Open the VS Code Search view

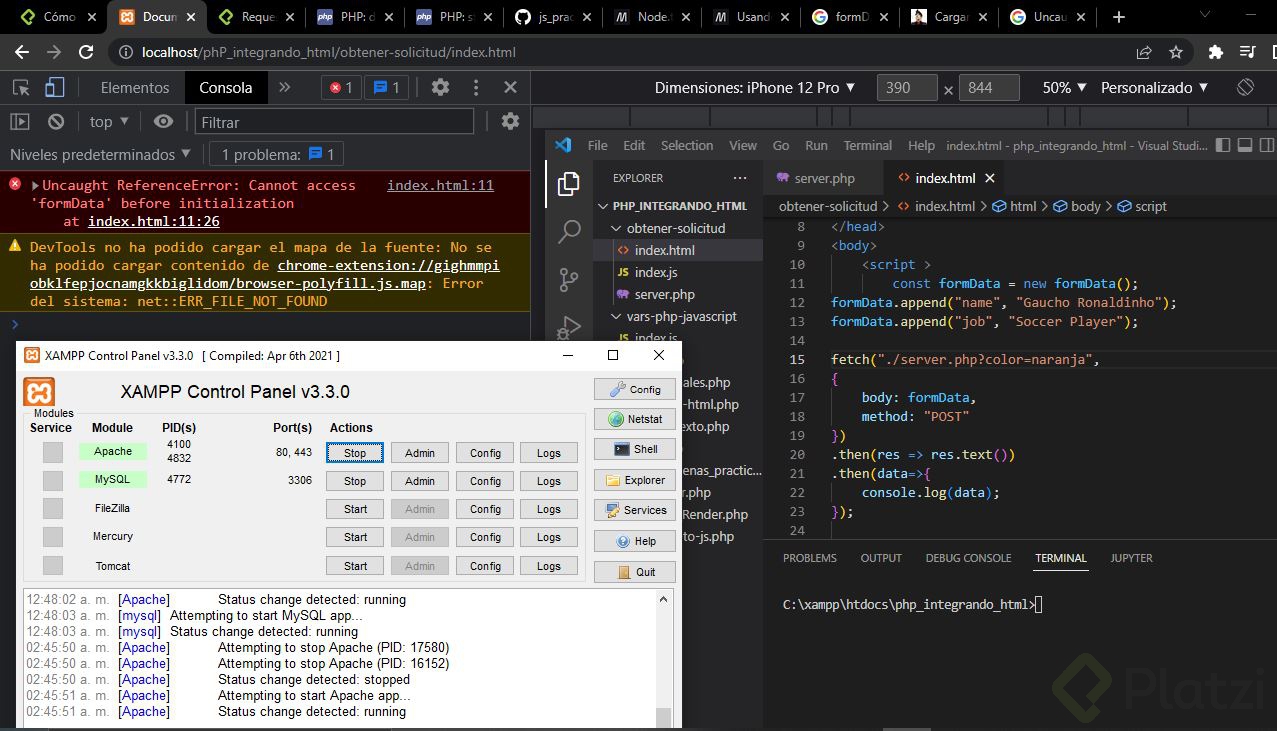569,232
